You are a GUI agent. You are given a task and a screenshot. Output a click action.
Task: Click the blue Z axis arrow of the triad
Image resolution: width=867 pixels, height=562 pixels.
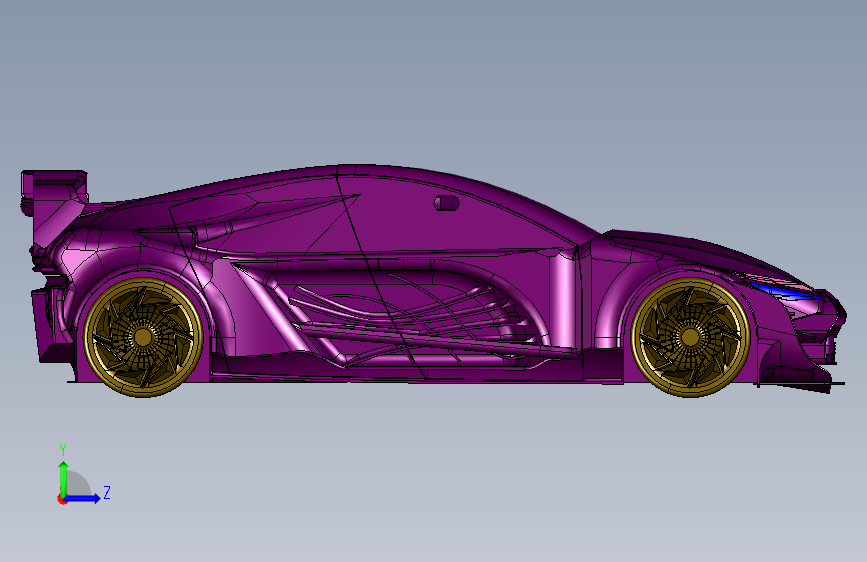(82, 498)
